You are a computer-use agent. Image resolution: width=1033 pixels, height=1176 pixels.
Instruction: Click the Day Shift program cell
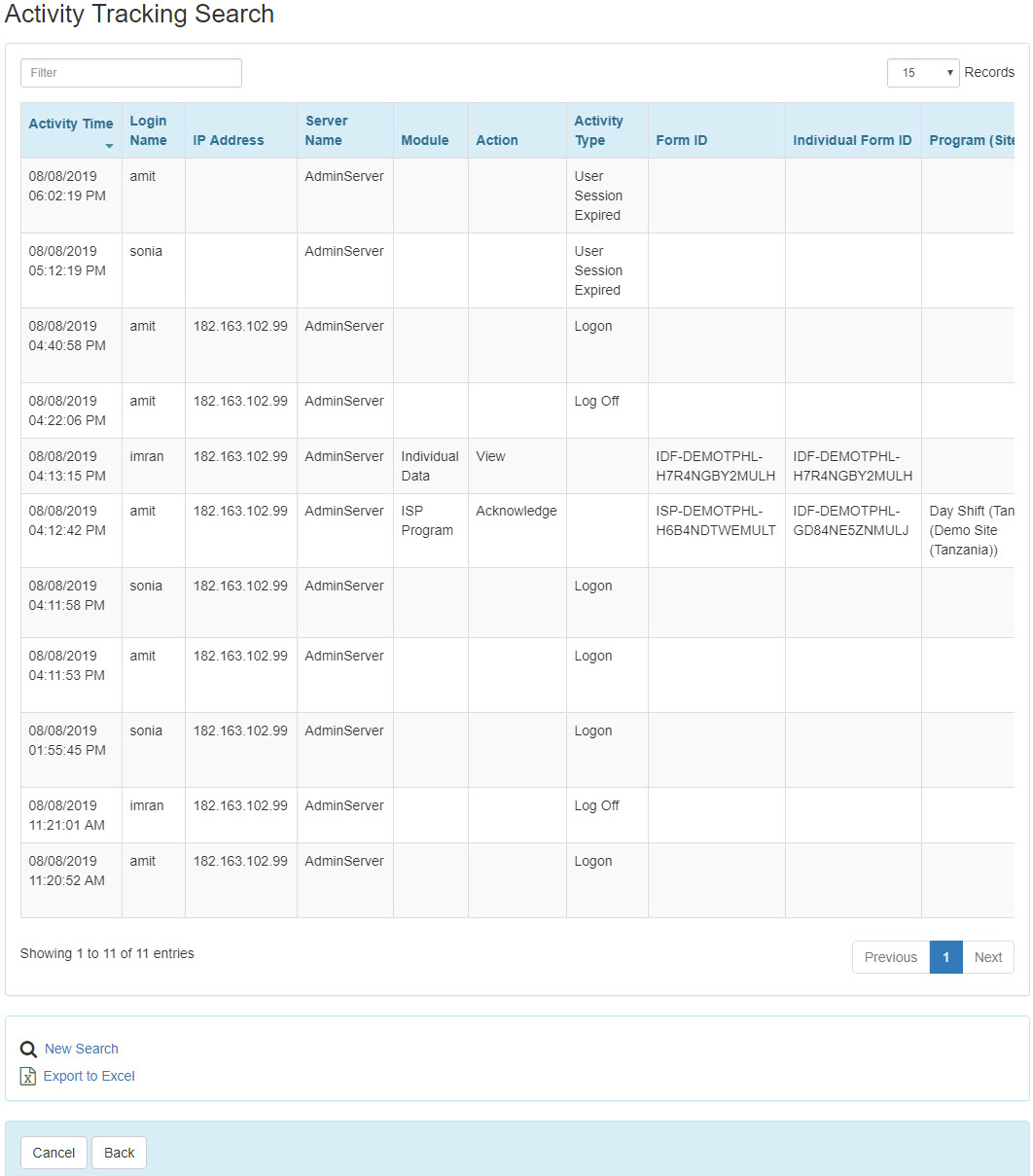969,530
